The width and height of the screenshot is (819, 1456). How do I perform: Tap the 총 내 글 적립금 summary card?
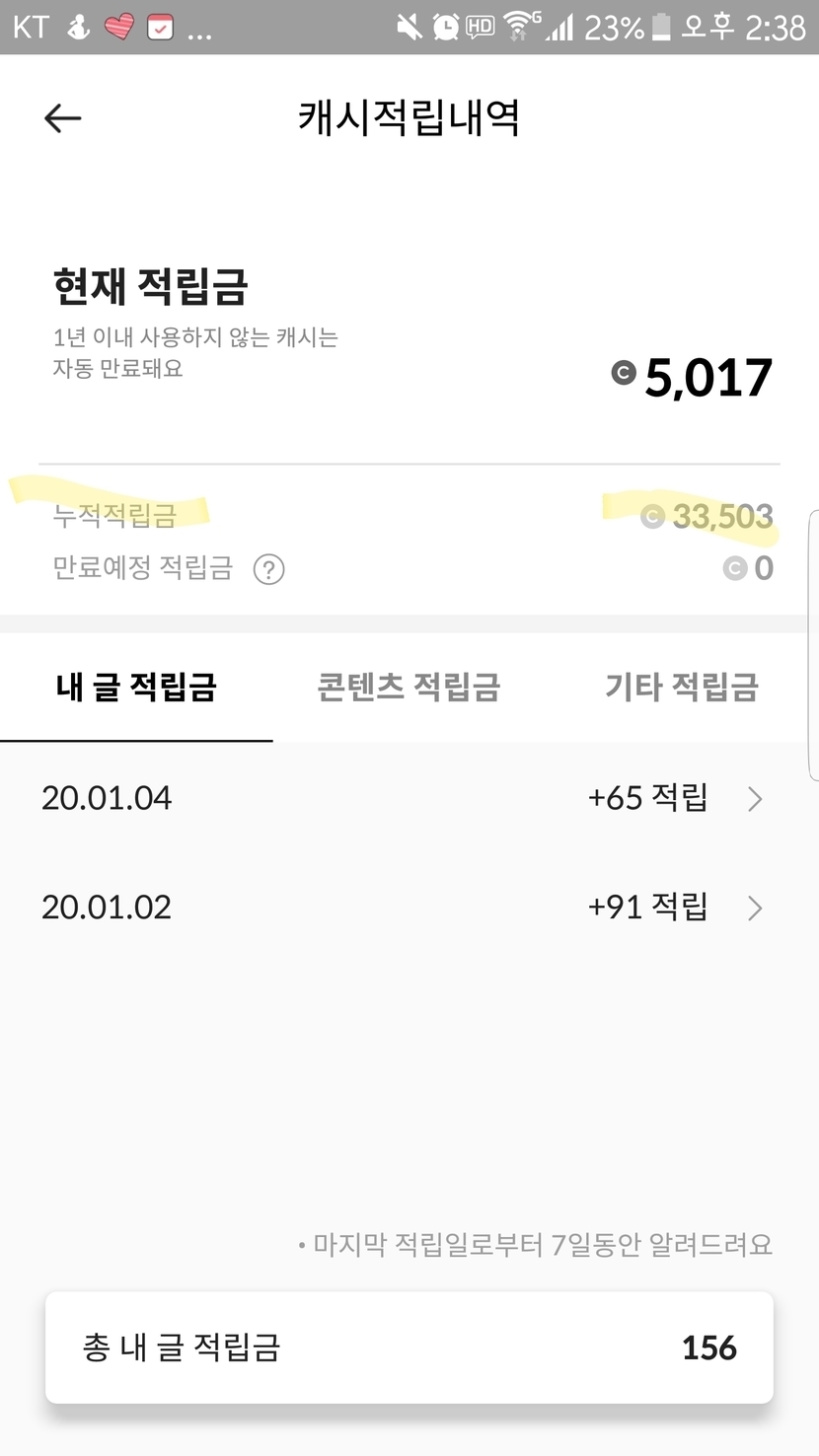coord(409,1347)
